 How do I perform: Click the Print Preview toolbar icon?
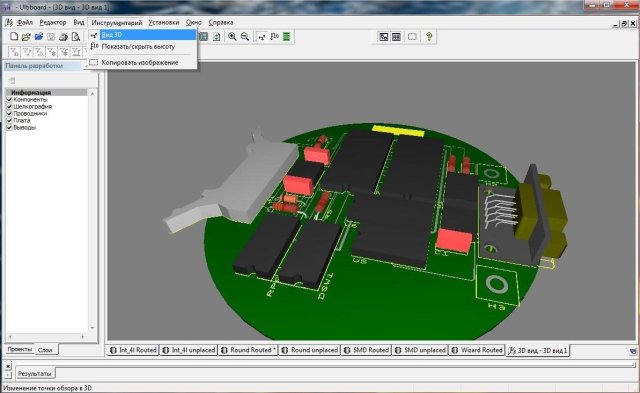76,37
